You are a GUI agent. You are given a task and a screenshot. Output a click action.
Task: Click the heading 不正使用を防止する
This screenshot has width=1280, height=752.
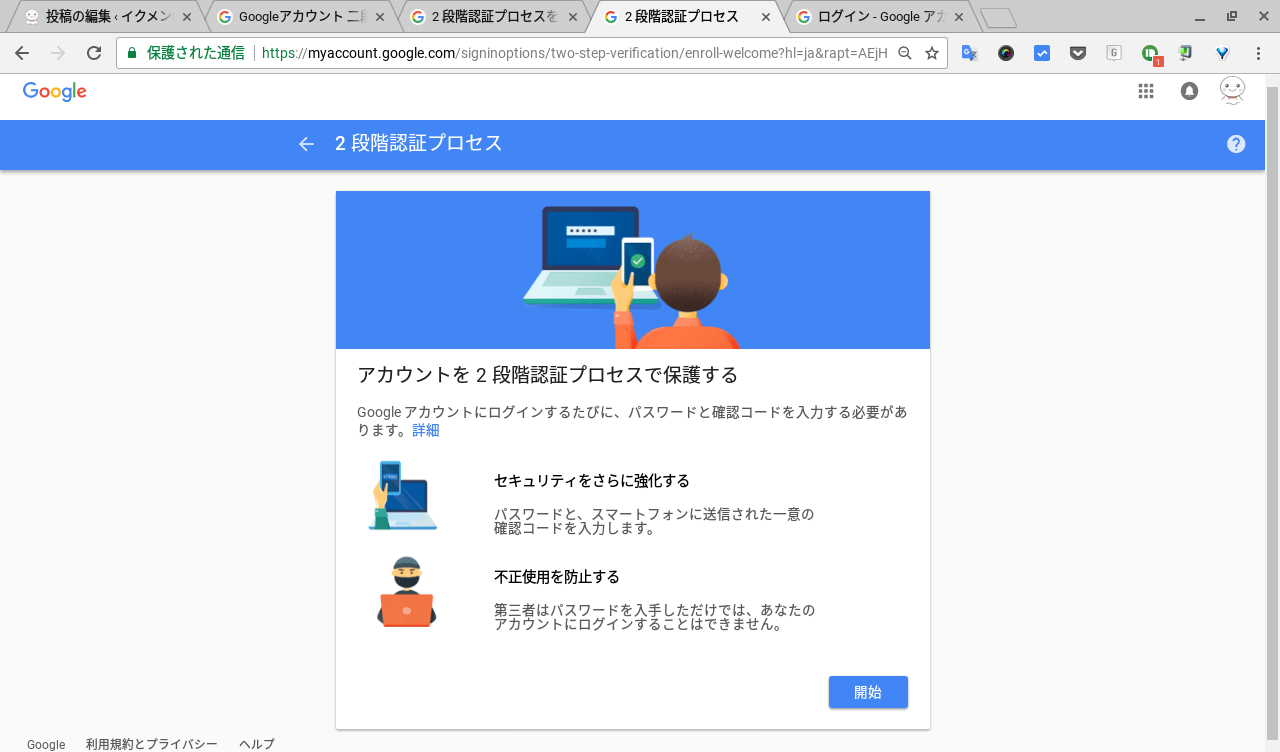[557, 577]
